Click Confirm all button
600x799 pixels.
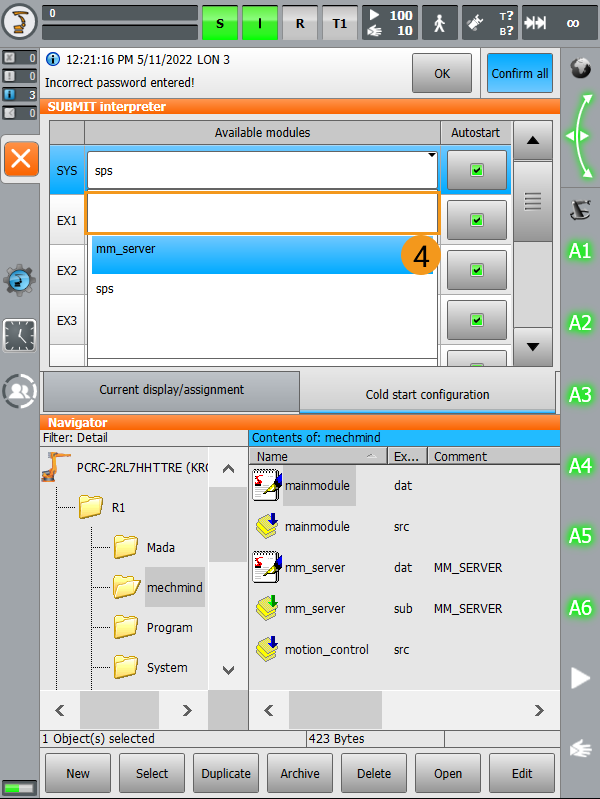point(519,73)
